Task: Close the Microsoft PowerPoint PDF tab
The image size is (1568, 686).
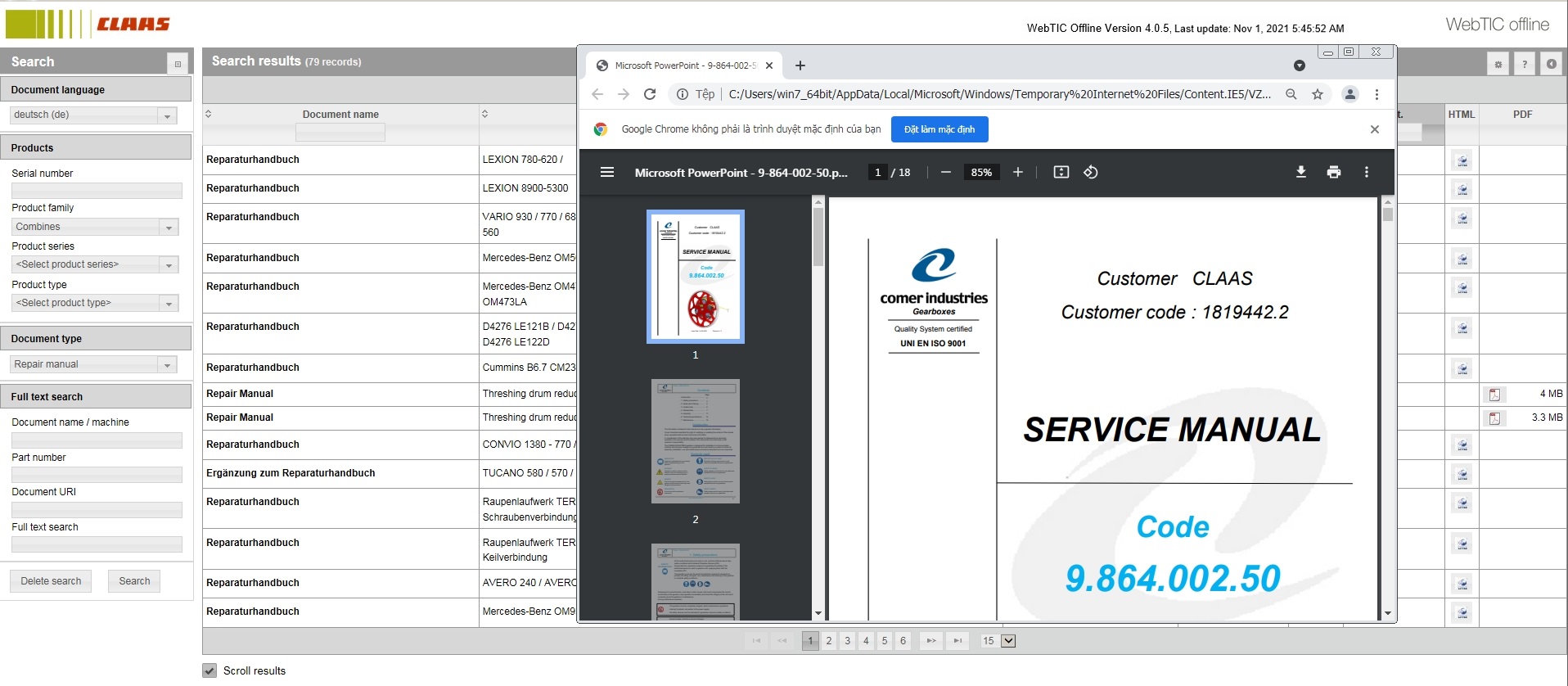Action: coord(769,65)
